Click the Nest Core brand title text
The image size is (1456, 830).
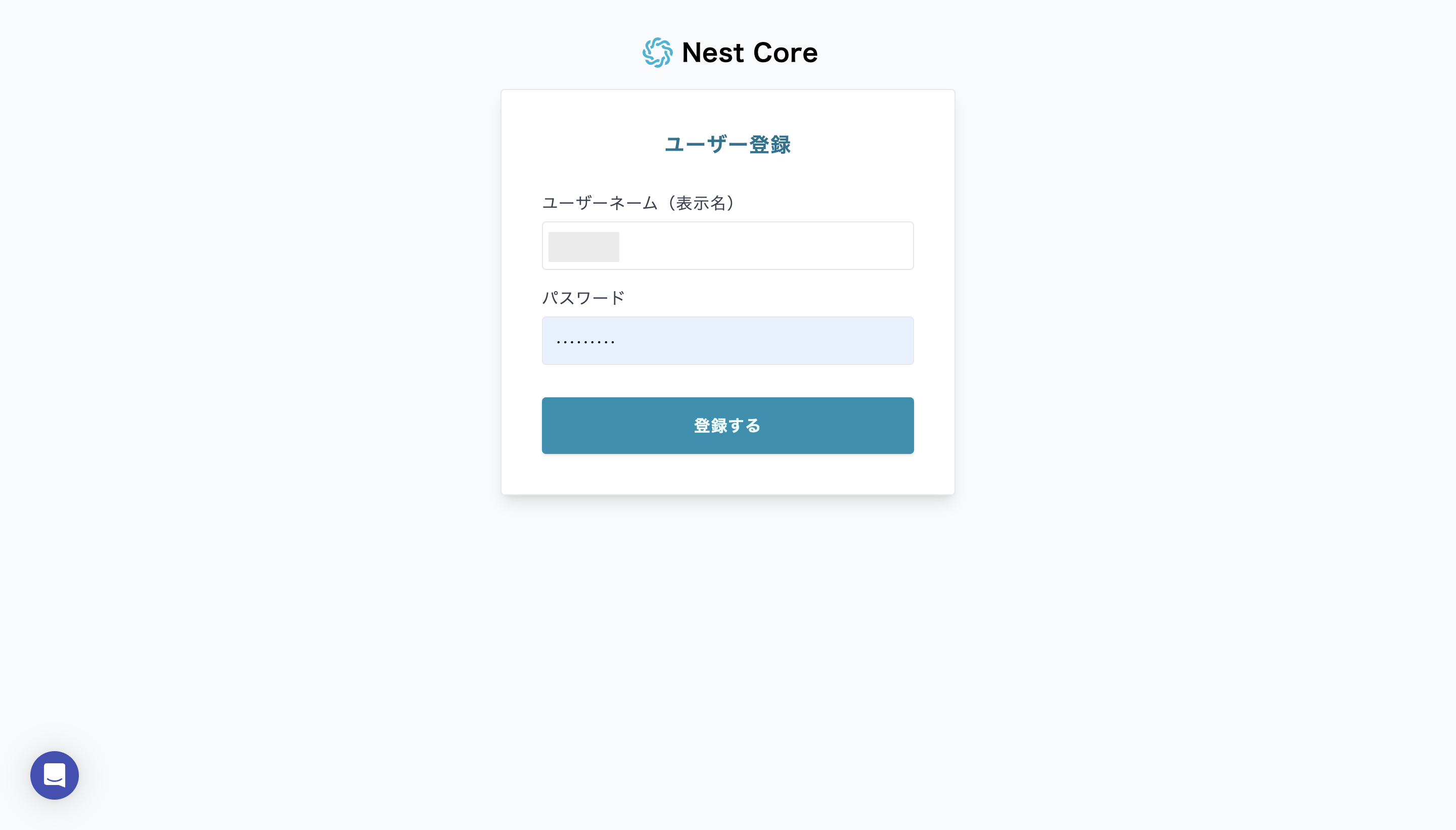coord(749,53)
